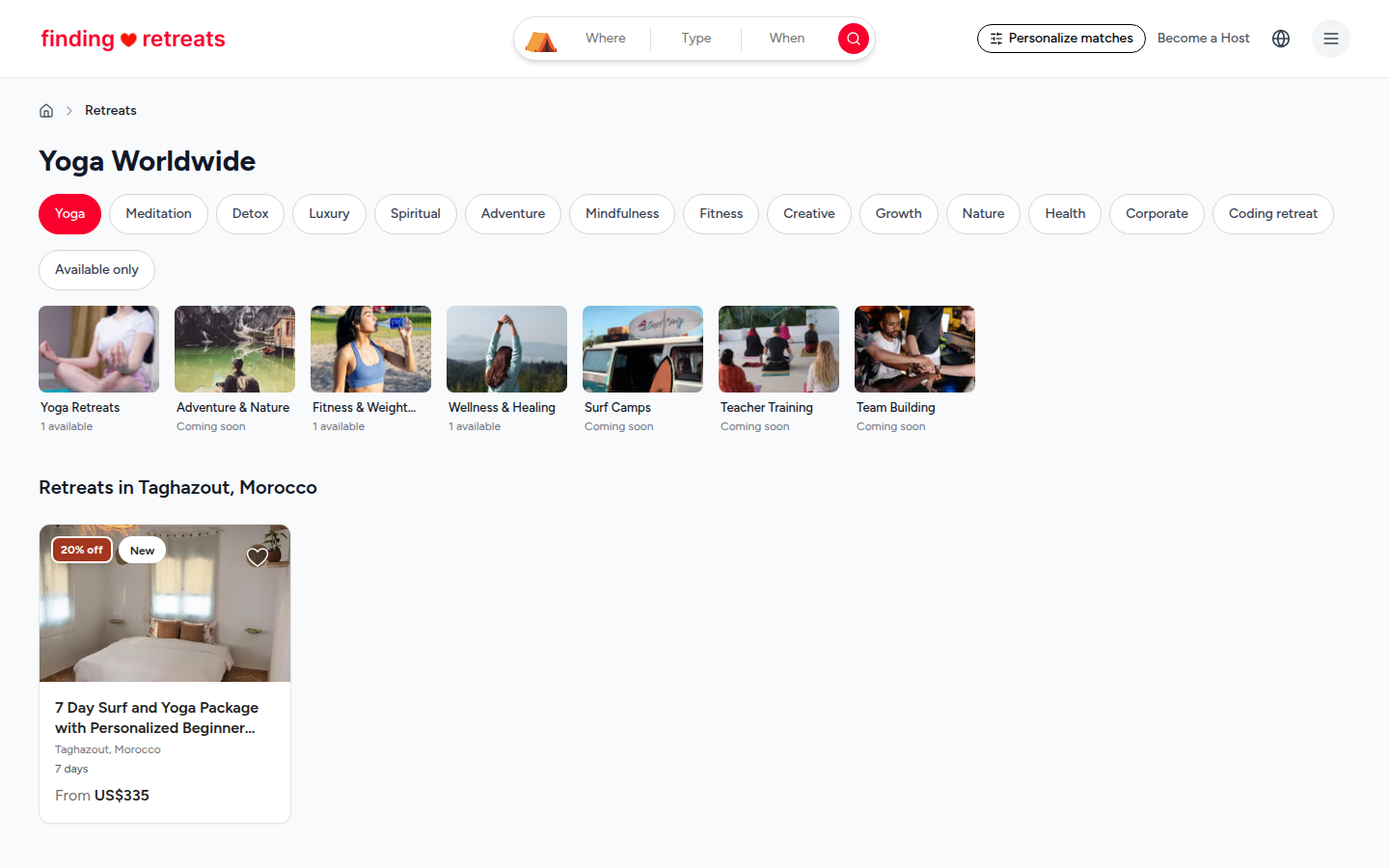Select the Fitness category chip
The image size is (1389, 868).
tap(722, 214)
